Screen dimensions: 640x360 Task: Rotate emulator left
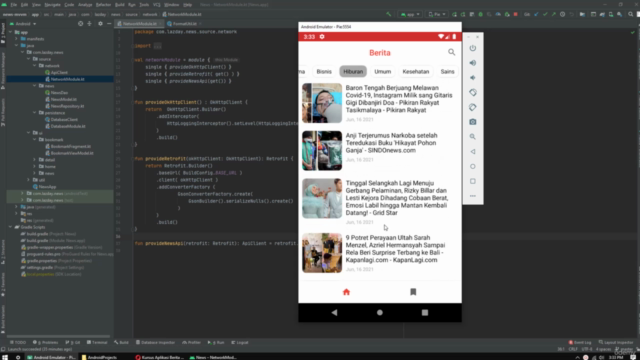[x=473, y=92]
